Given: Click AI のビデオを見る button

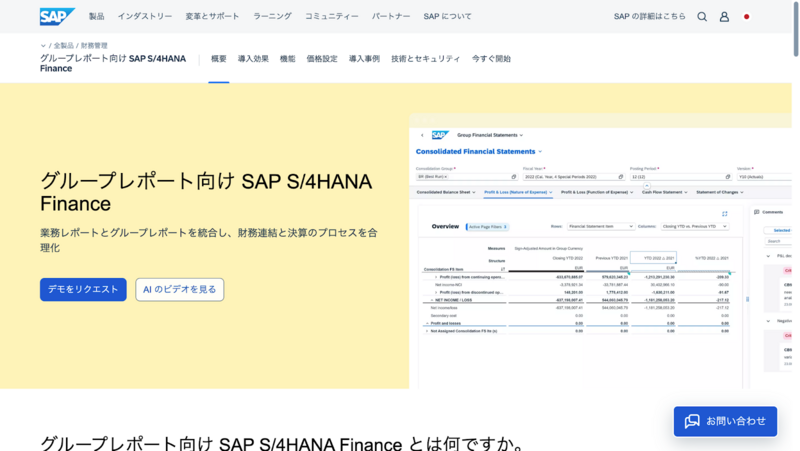Looking at the screenshot, I should (180, 289).
